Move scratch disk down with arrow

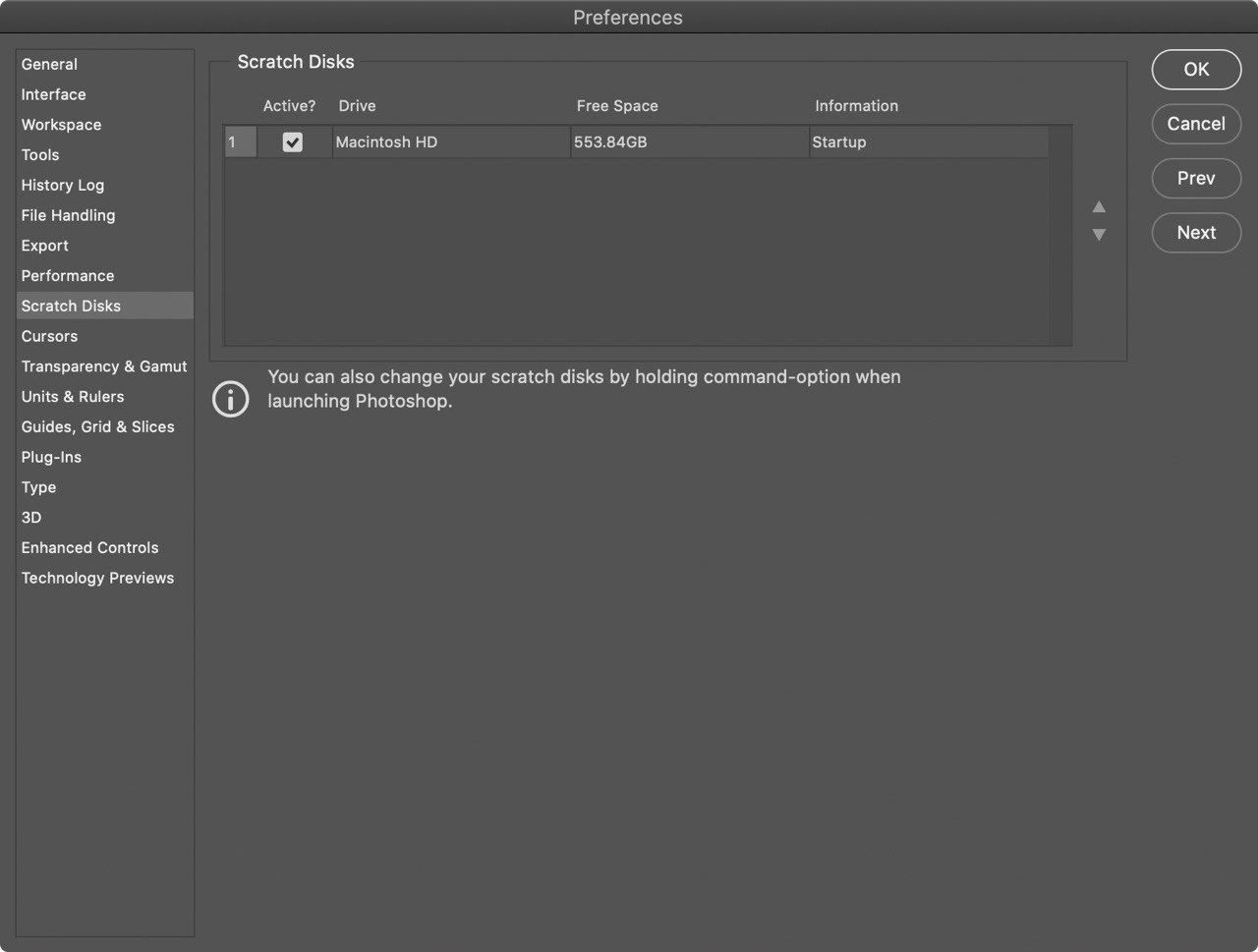tap(1099, 235)
